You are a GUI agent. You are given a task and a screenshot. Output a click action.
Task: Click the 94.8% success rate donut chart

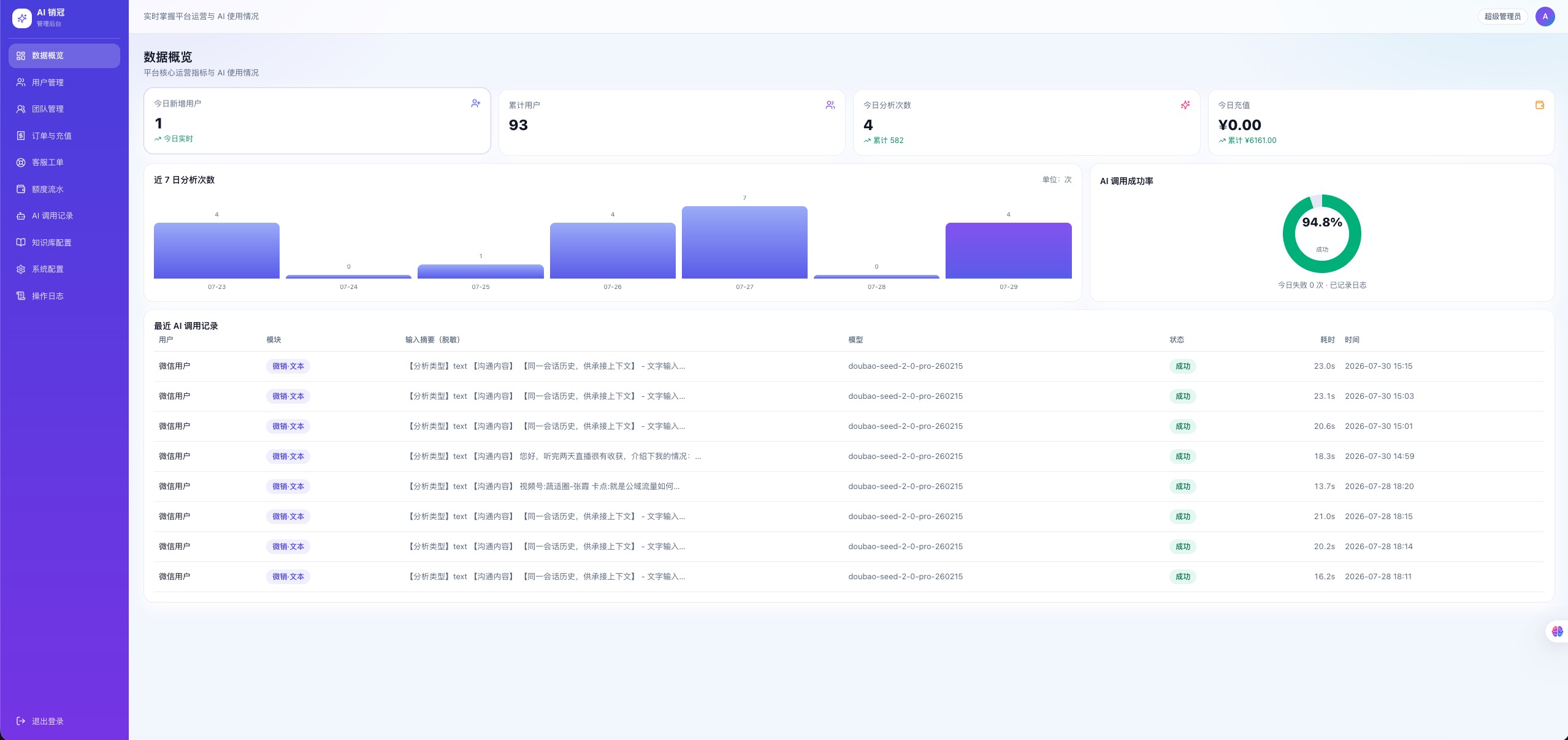[x=1321, y=234]
